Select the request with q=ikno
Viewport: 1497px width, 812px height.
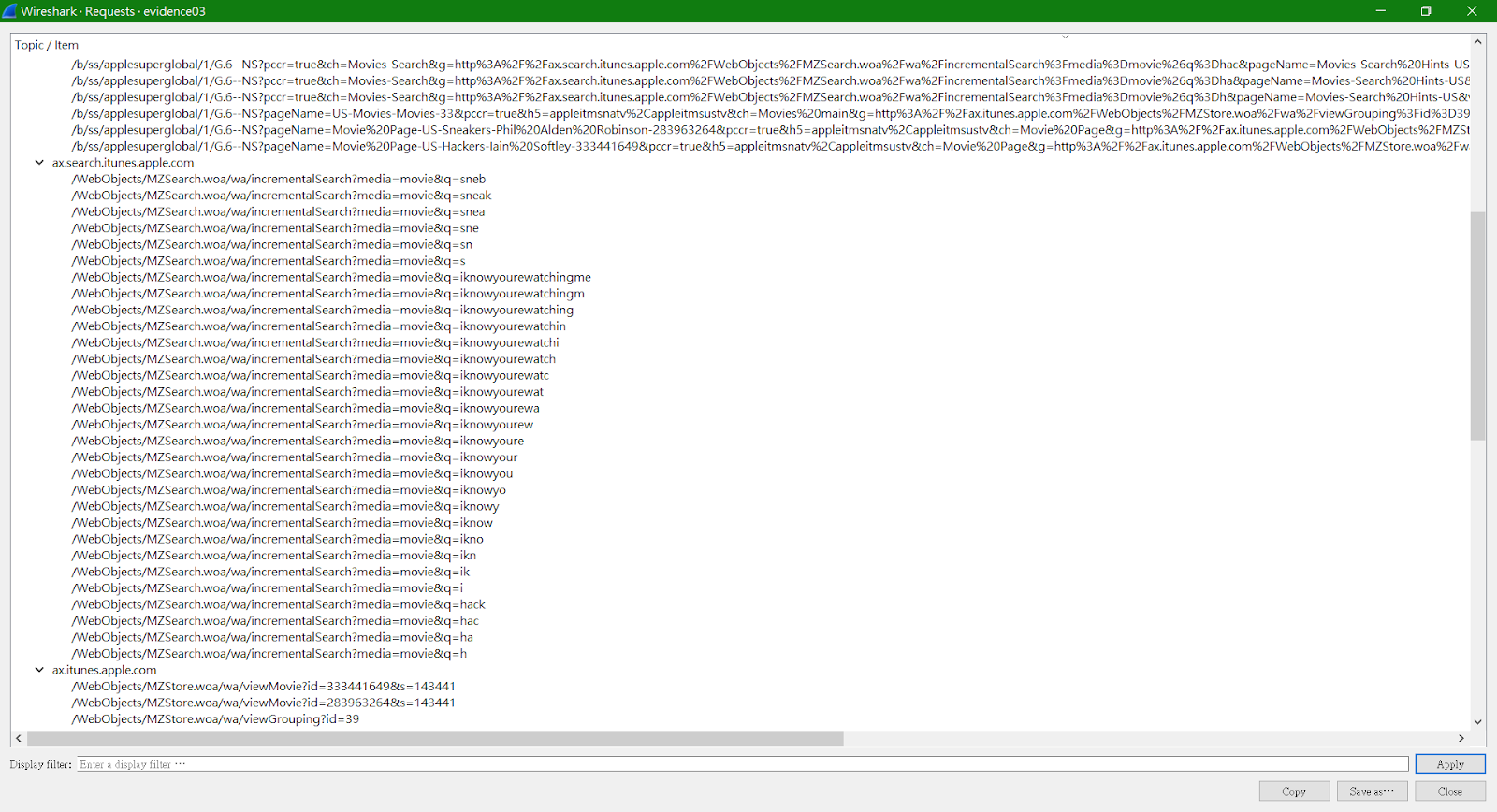278,539
